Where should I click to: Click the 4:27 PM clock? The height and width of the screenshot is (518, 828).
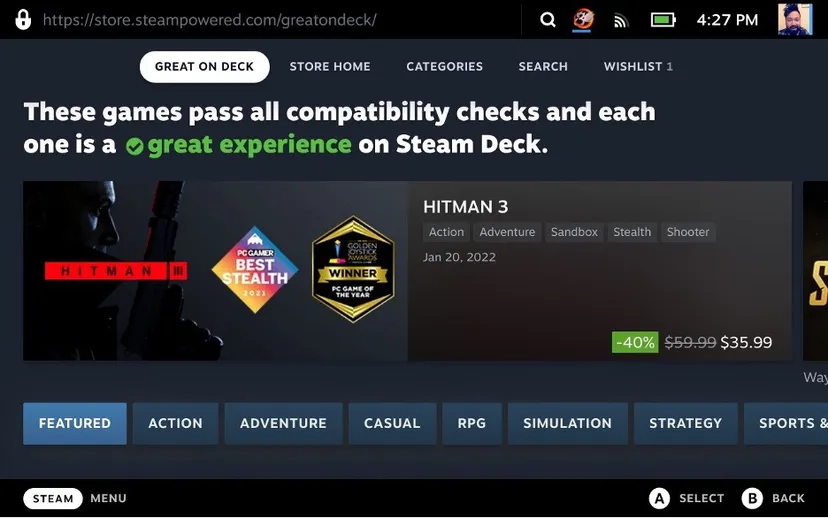pos(727,20)
